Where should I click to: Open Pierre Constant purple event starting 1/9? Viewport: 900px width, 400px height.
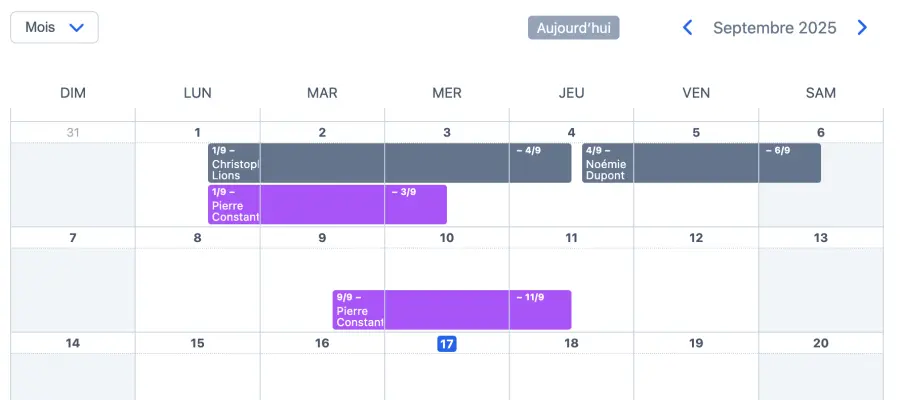tap(327, 205)
